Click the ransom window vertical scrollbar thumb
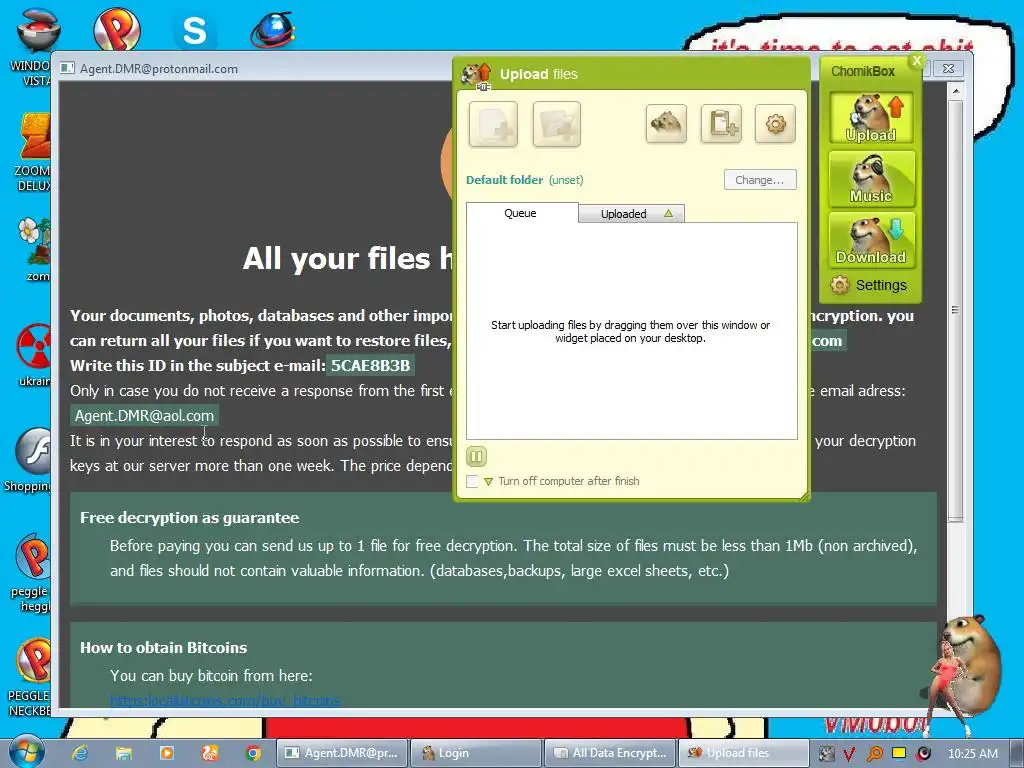 coord(955,310)
